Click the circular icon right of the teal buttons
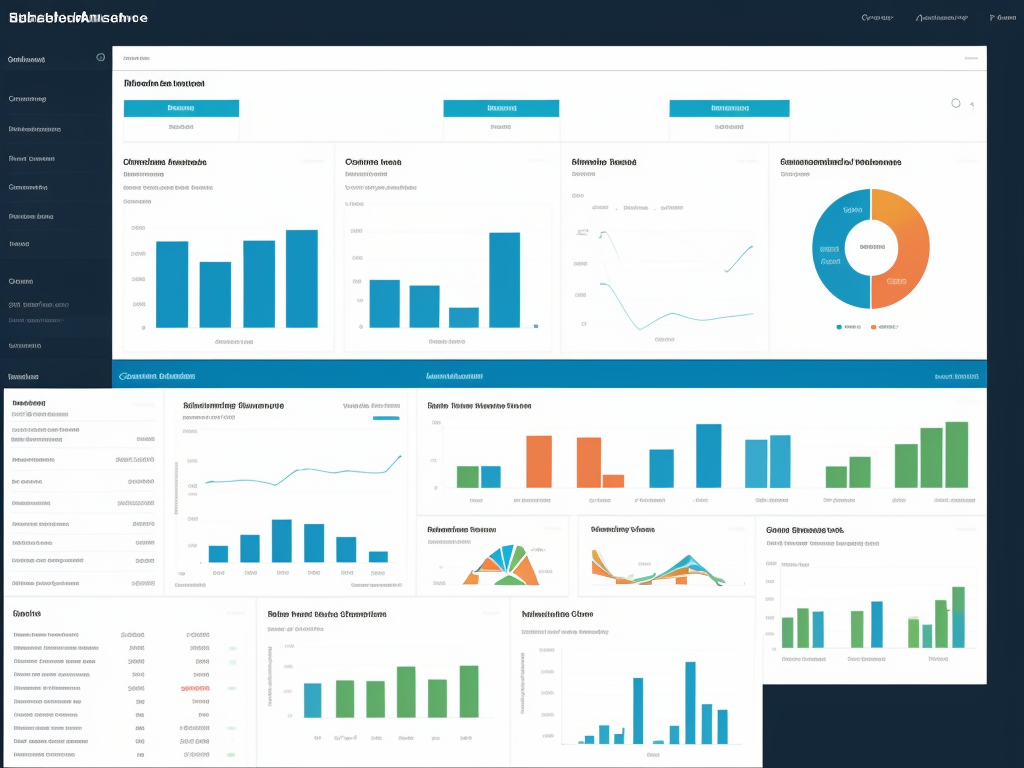Viewport: 1024px width, 768px height. coord(956,103)
